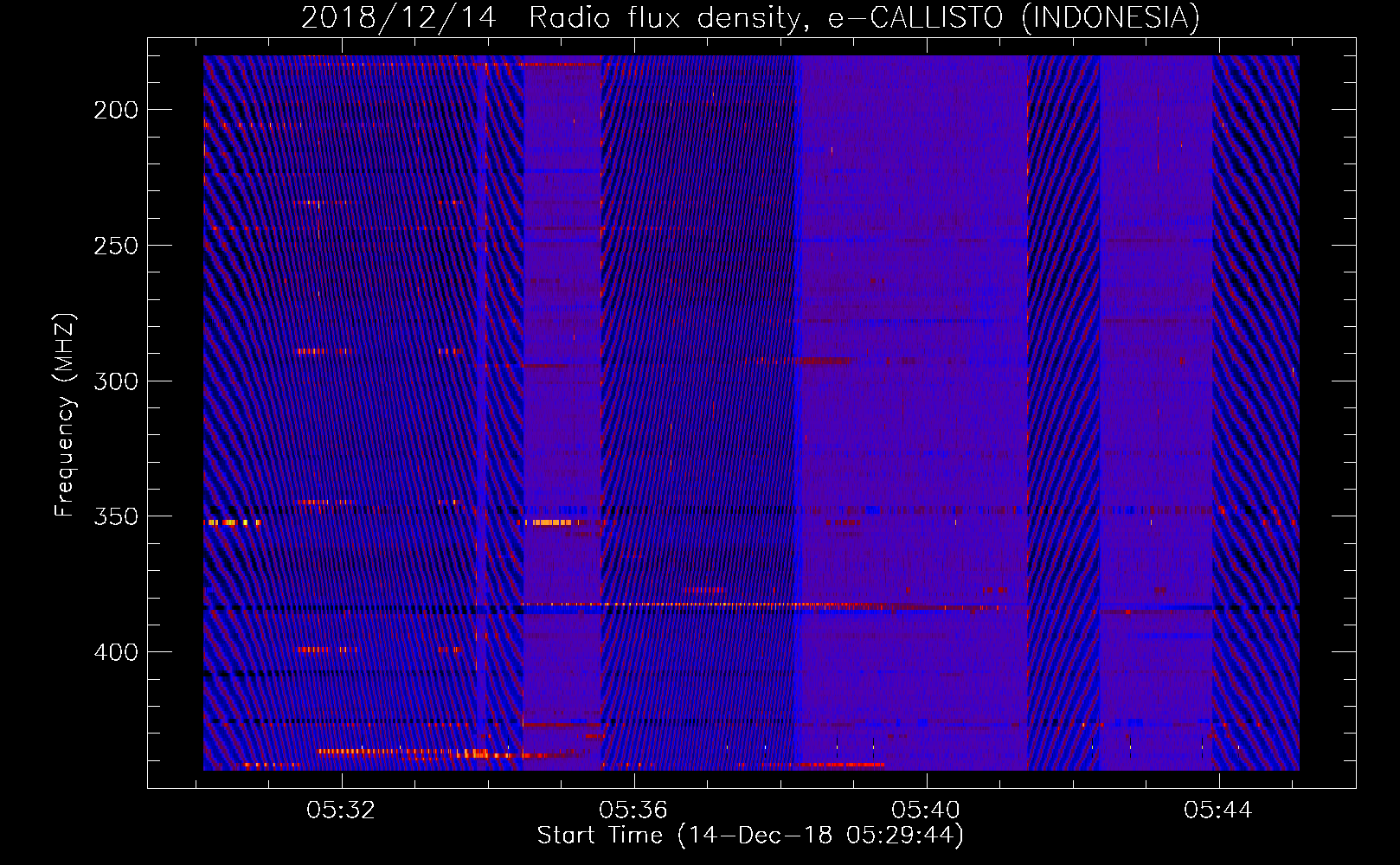Click the 05:44 time tick label
This screenshot has width=1400, height=865.
pos(1218,811)
